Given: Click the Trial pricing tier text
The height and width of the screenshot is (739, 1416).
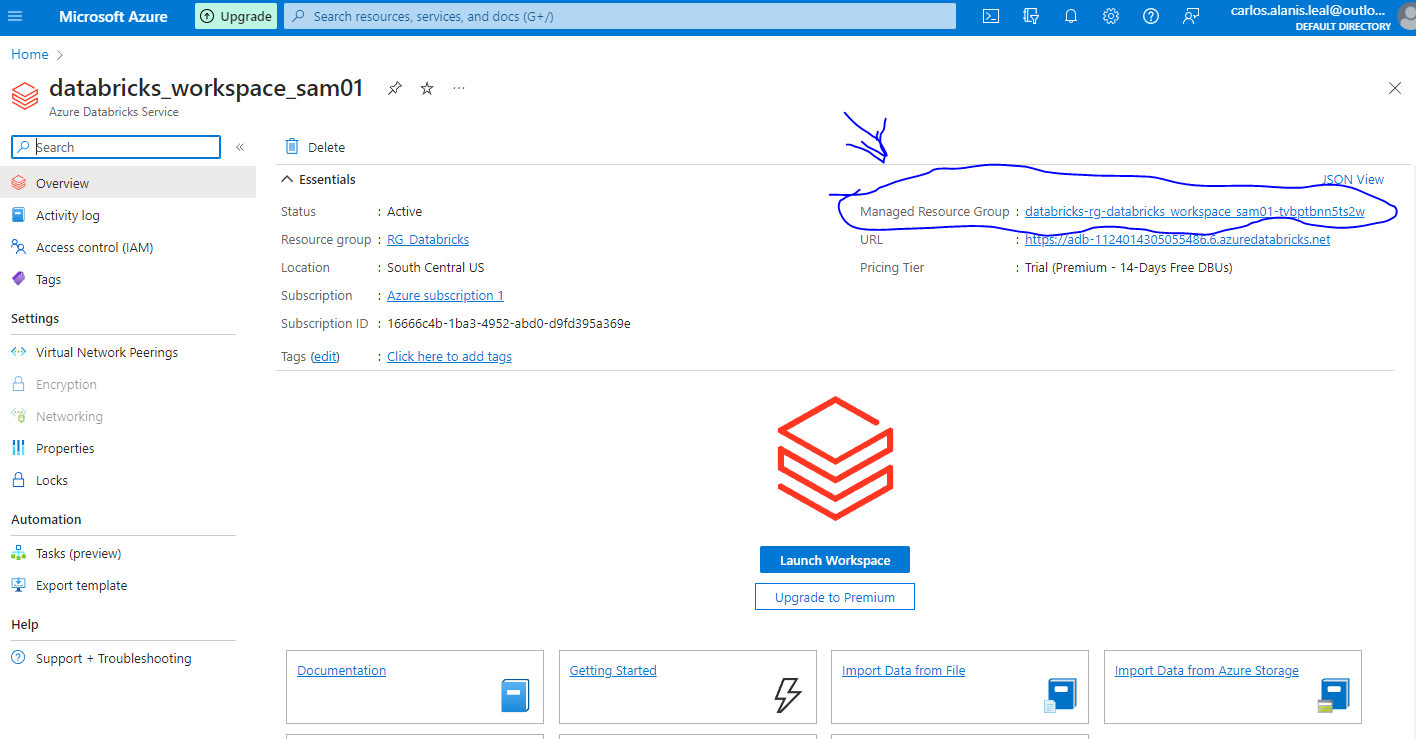Looking at the screenshot, I should [x=1129, y=267].
